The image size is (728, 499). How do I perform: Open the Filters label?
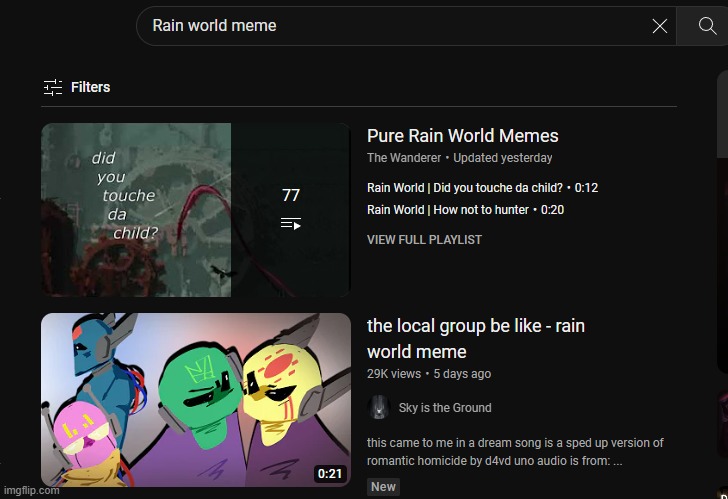[x=91, y=87]
